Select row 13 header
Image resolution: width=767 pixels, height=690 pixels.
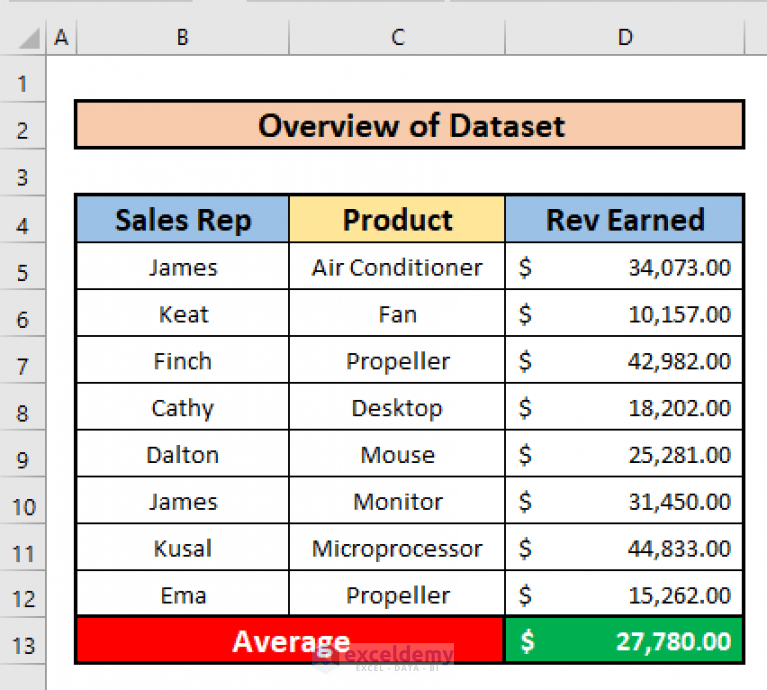[23, 641]
